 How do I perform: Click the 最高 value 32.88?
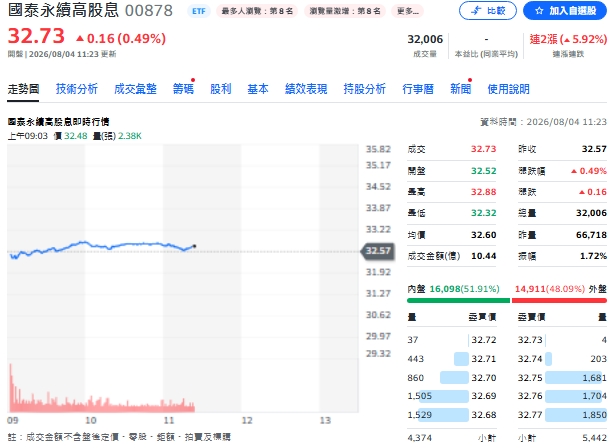tap(483, 192)
